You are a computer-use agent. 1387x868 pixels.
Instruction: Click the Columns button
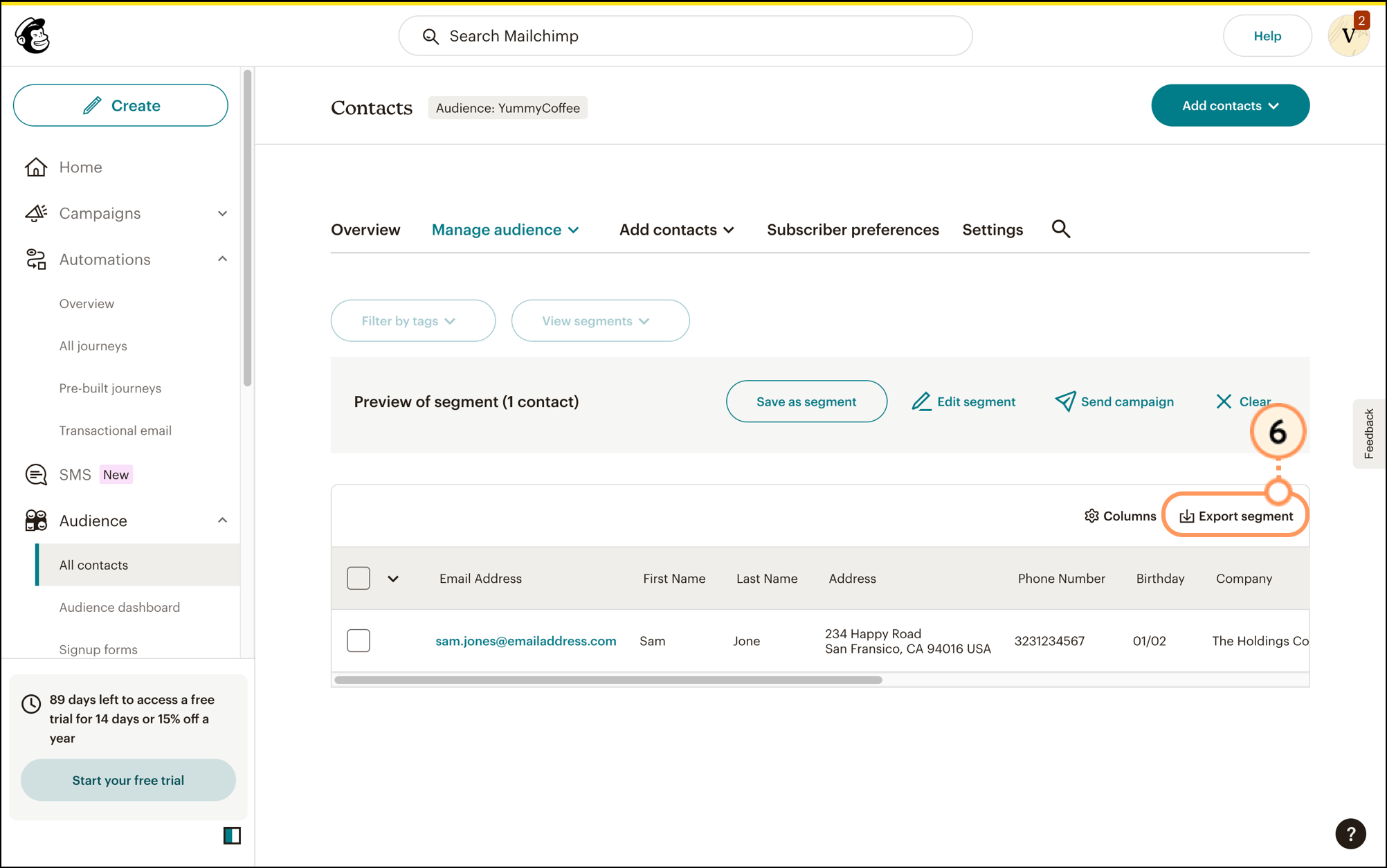(1120, 516)
